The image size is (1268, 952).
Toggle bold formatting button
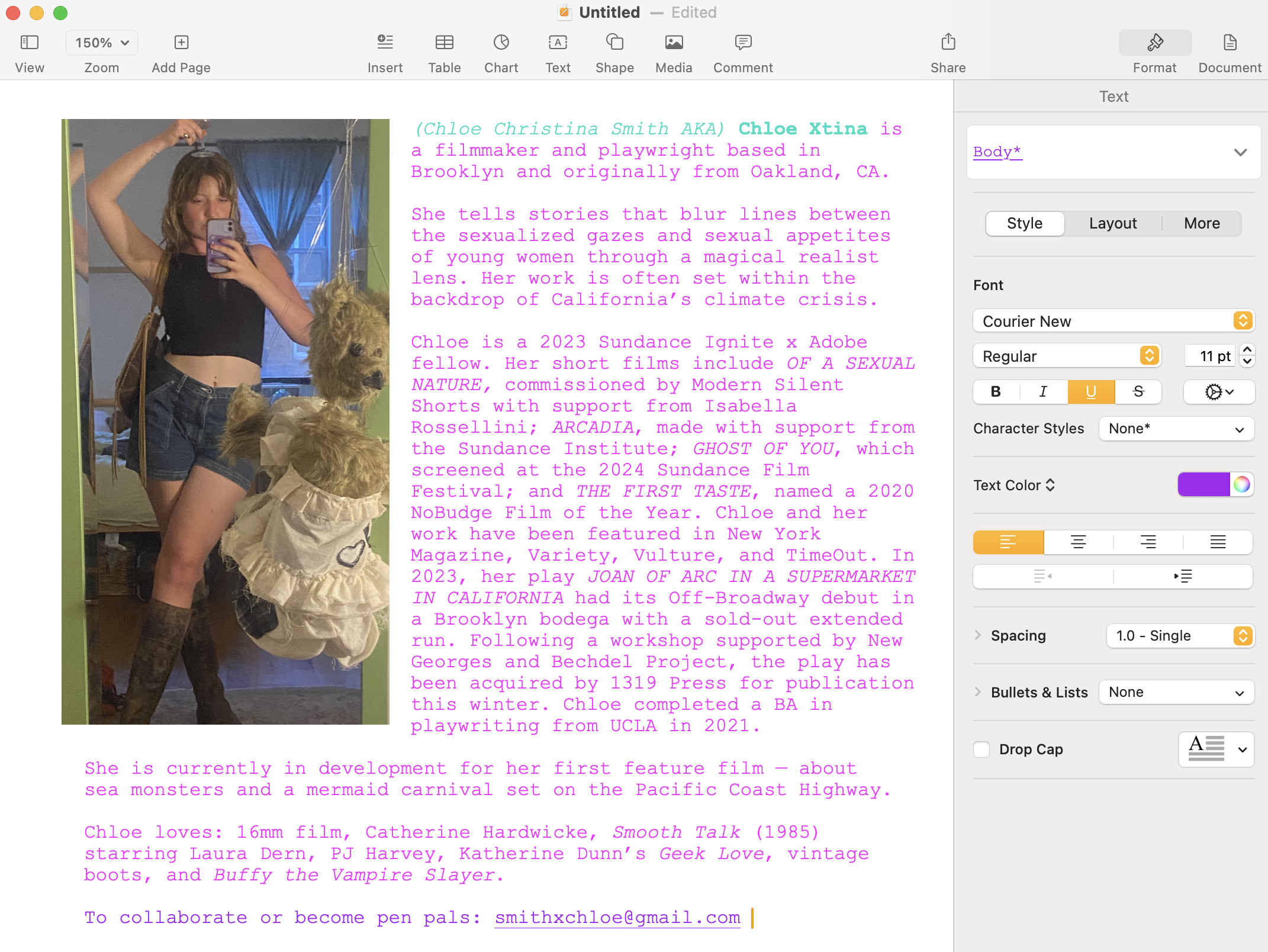coord(996,391)
